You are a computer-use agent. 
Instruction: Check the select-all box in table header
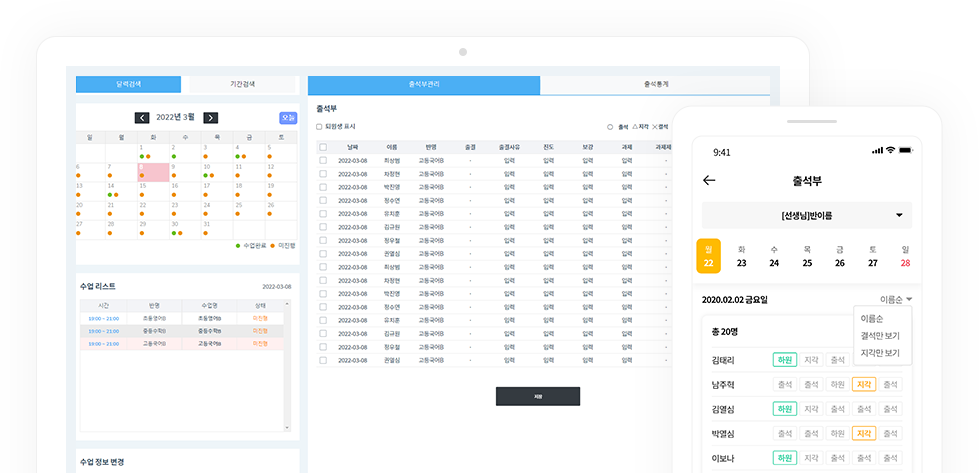coord(323,147)
